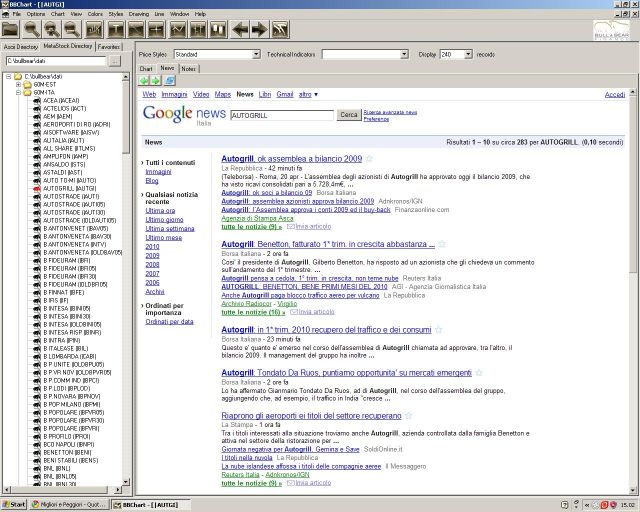The image size is (640, 512).
Task: Star the 'Riaprono gli aeroporti' article
Action: [409, 416]
